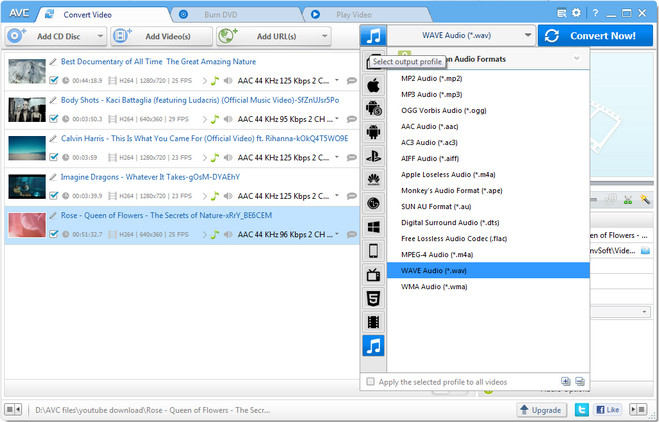Switch to the Convert Video tab
This screenshot has width=659, height=422.
103,15
